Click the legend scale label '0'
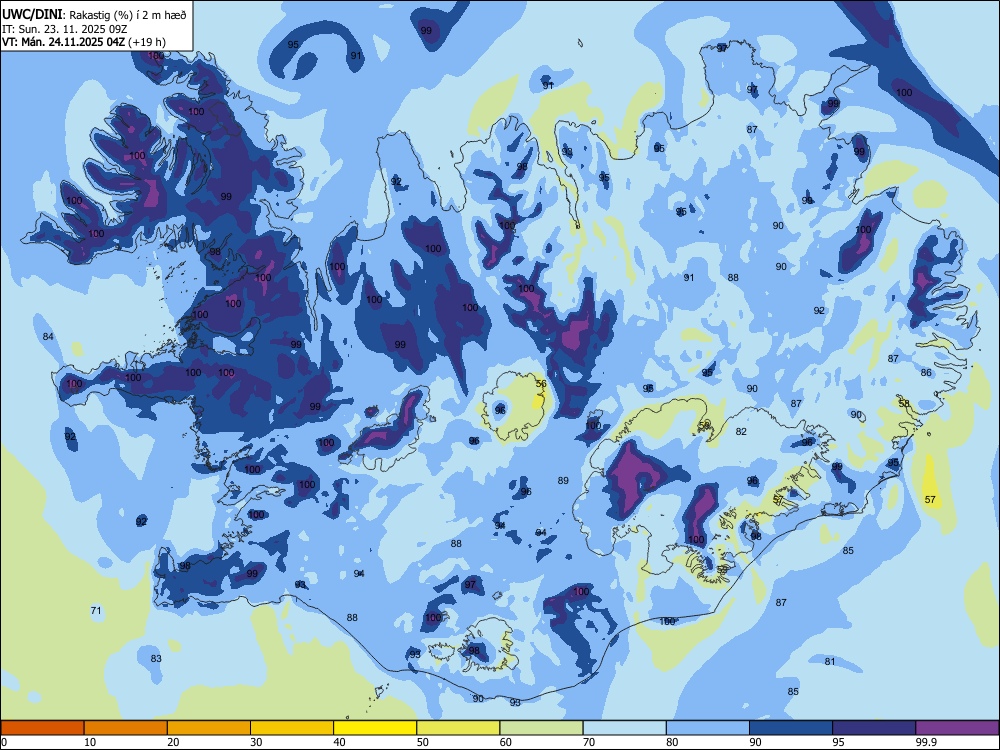The height and width of the screenshot is (750, 1000). click(x=4, y=742)
